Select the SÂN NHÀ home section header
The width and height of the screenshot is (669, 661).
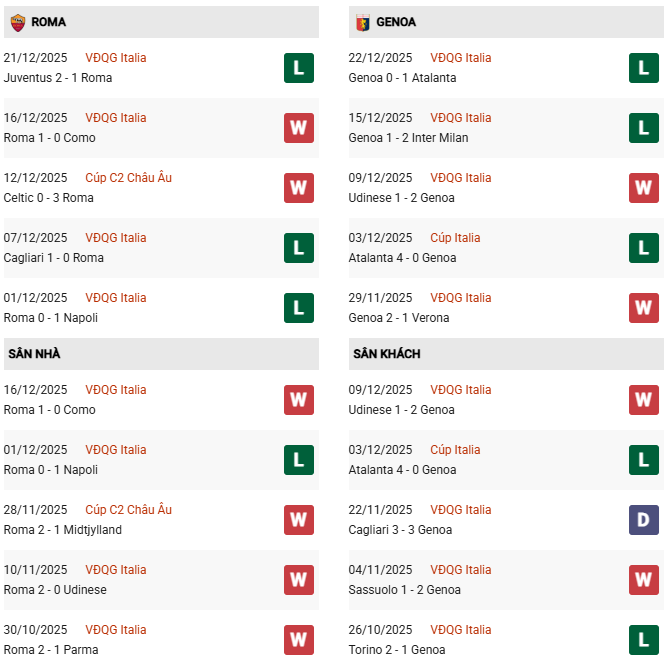(37, 354)
